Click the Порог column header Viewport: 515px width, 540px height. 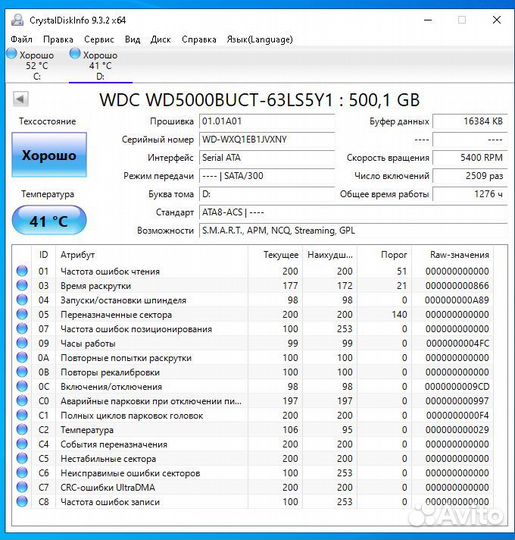(384, 255)
